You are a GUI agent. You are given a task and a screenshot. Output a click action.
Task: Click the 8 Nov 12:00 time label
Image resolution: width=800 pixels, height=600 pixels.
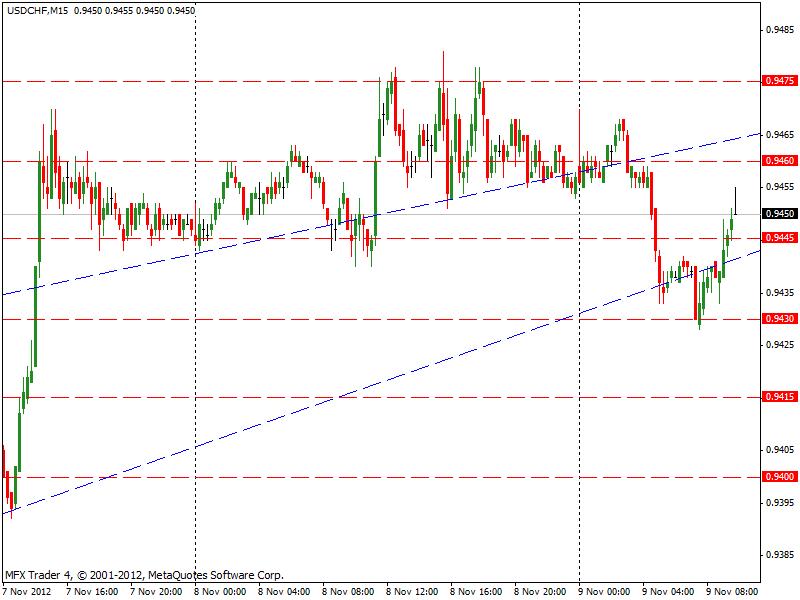[412, 592]
